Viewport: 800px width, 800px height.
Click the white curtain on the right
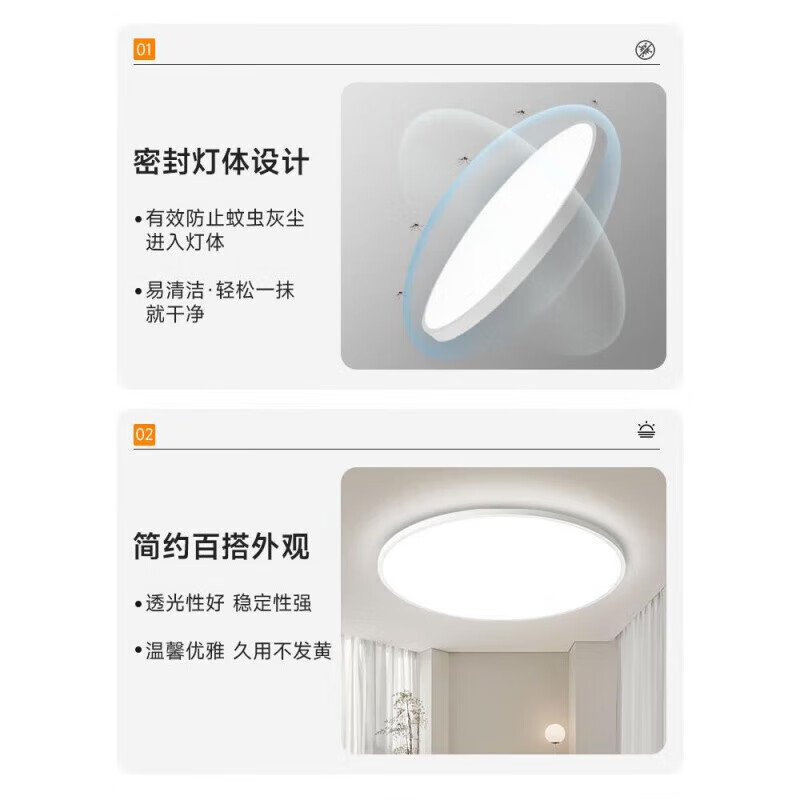(x=641, y=671)
